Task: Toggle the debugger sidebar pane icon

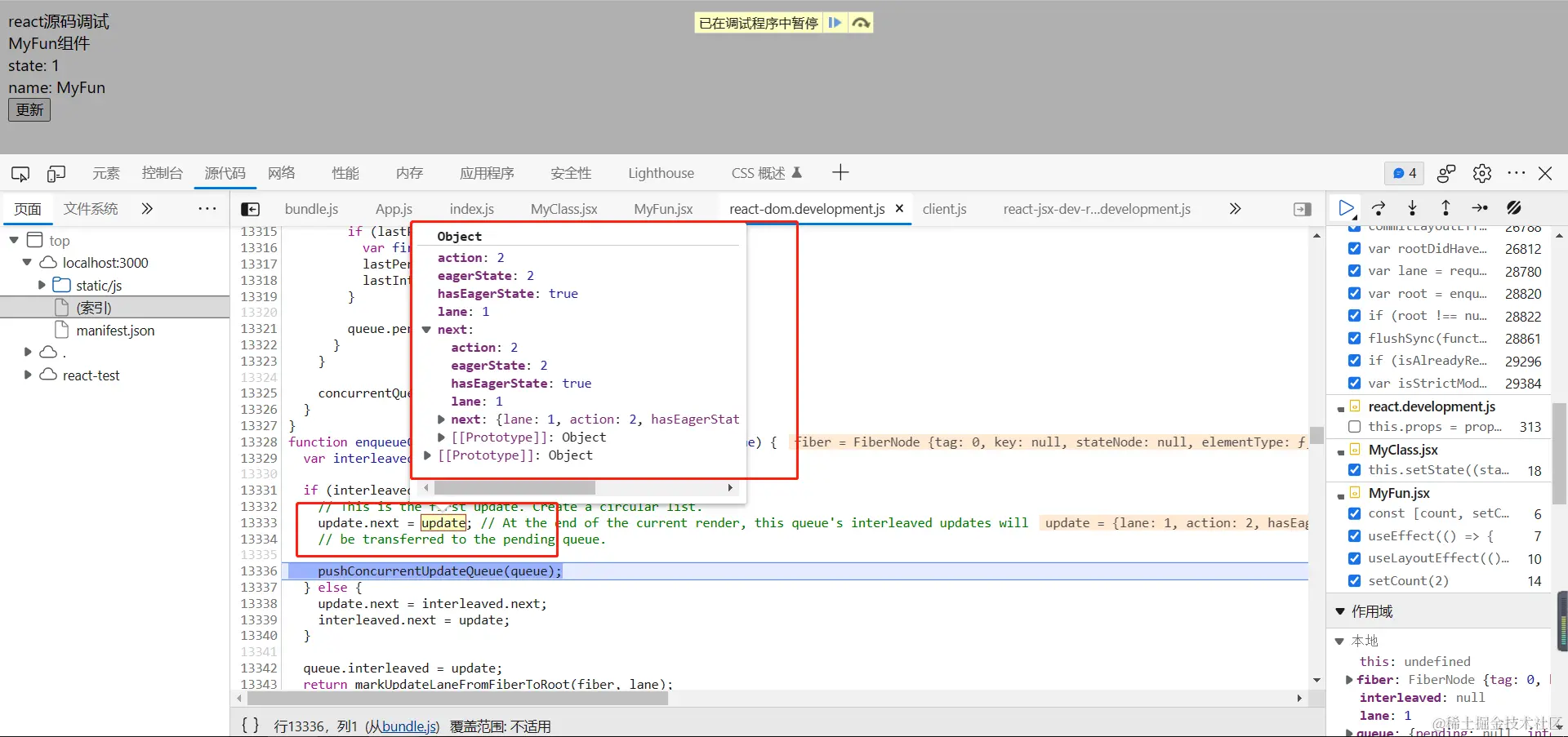Action: tap(1303, 209)
